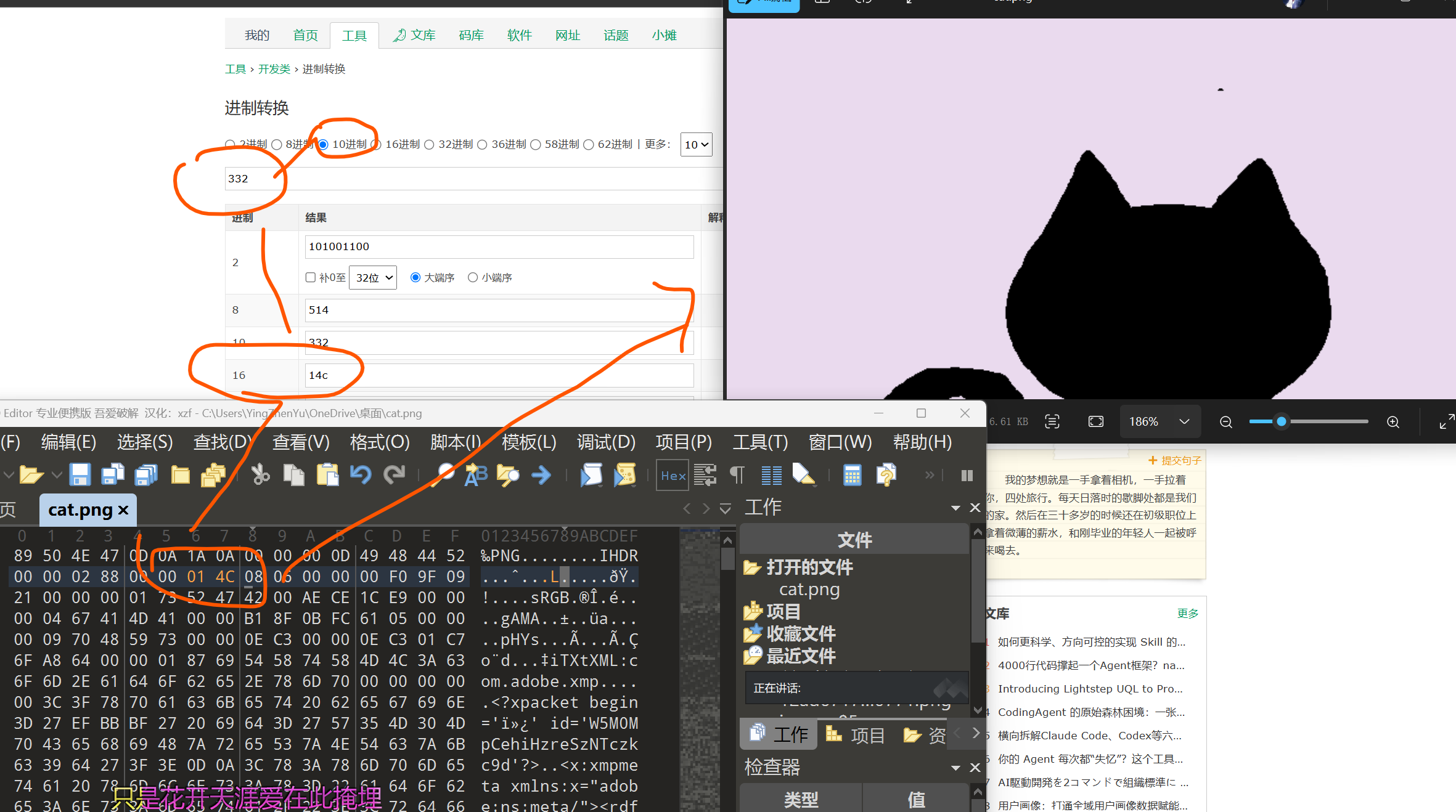Enable the 补0至 checkbox
The width and height of the screenshot is (1456, 812).
311,277
